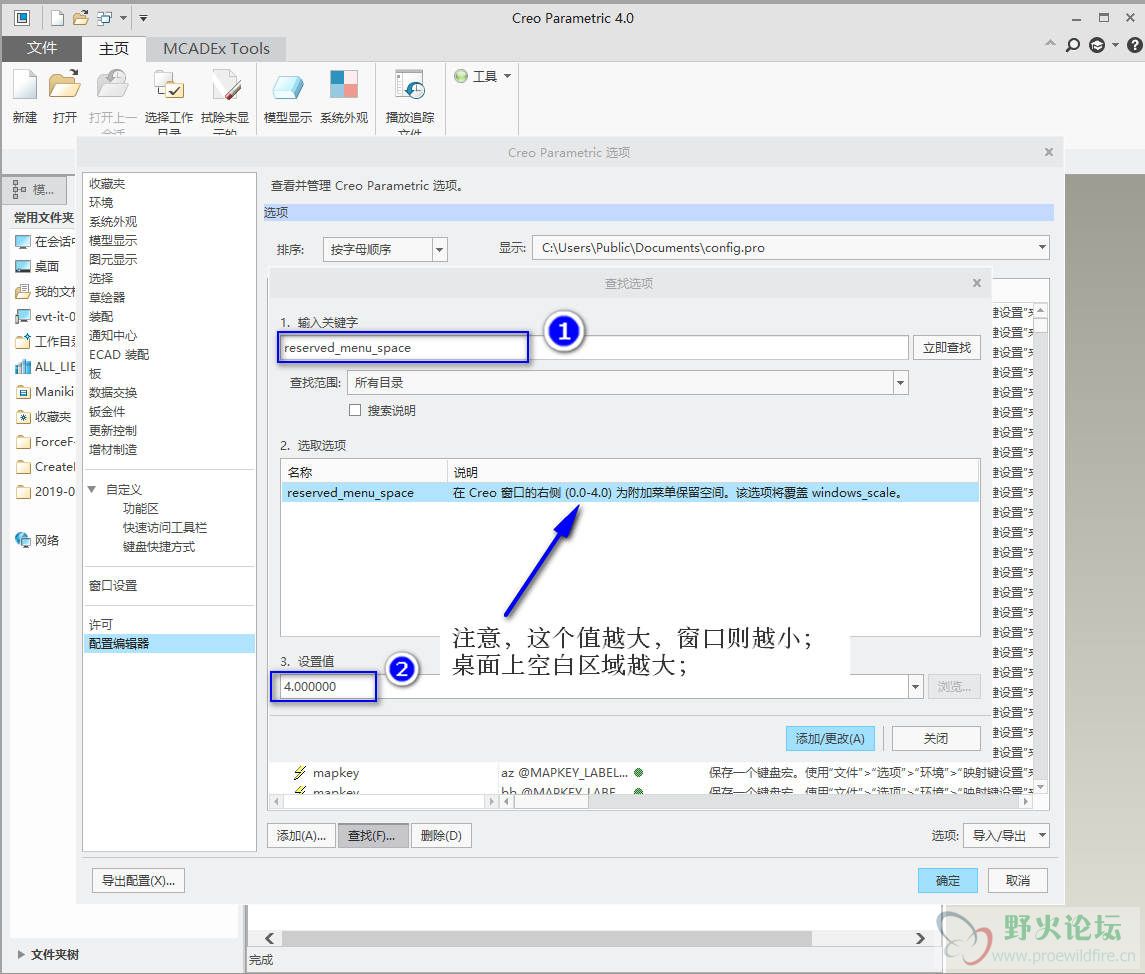
Task: Open the 导入/导出 dropdown
Action: pyautogui.click(x=1006, y=835)
